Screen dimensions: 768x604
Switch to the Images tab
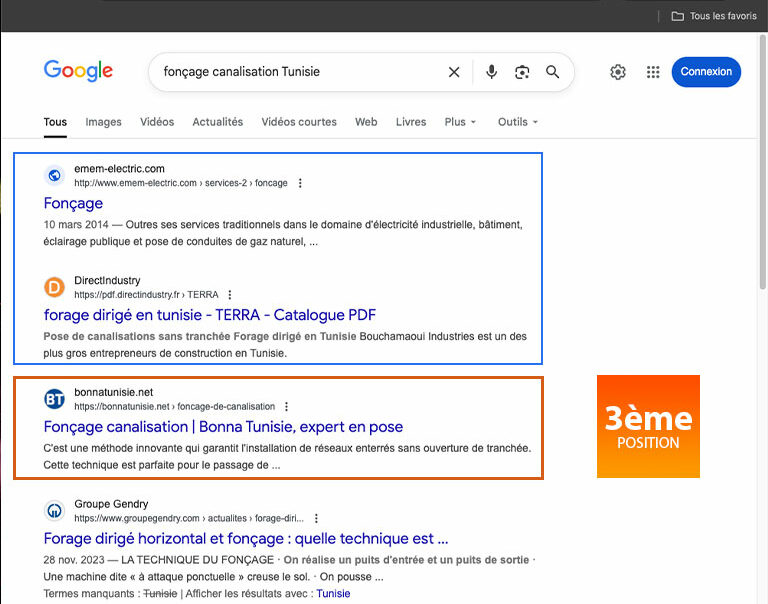coord(103,122)
